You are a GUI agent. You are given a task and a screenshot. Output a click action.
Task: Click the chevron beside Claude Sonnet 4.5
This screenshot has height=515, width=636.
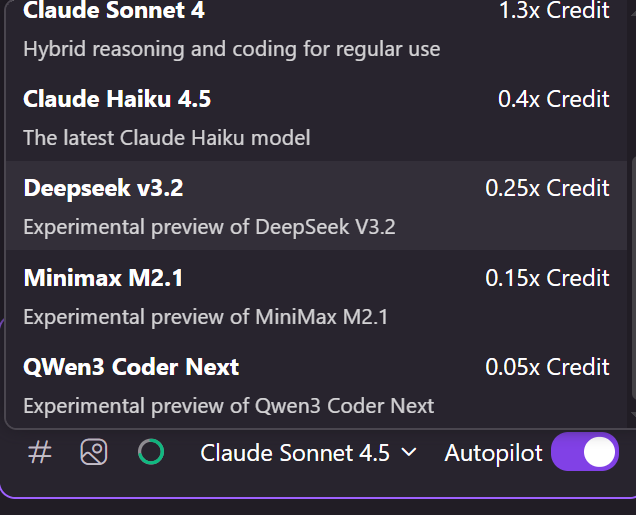(408, 452)
